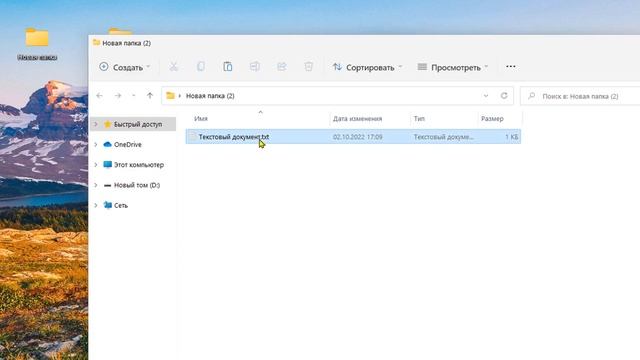
Task: Click the window title folder icon
Action: [96, 42]
